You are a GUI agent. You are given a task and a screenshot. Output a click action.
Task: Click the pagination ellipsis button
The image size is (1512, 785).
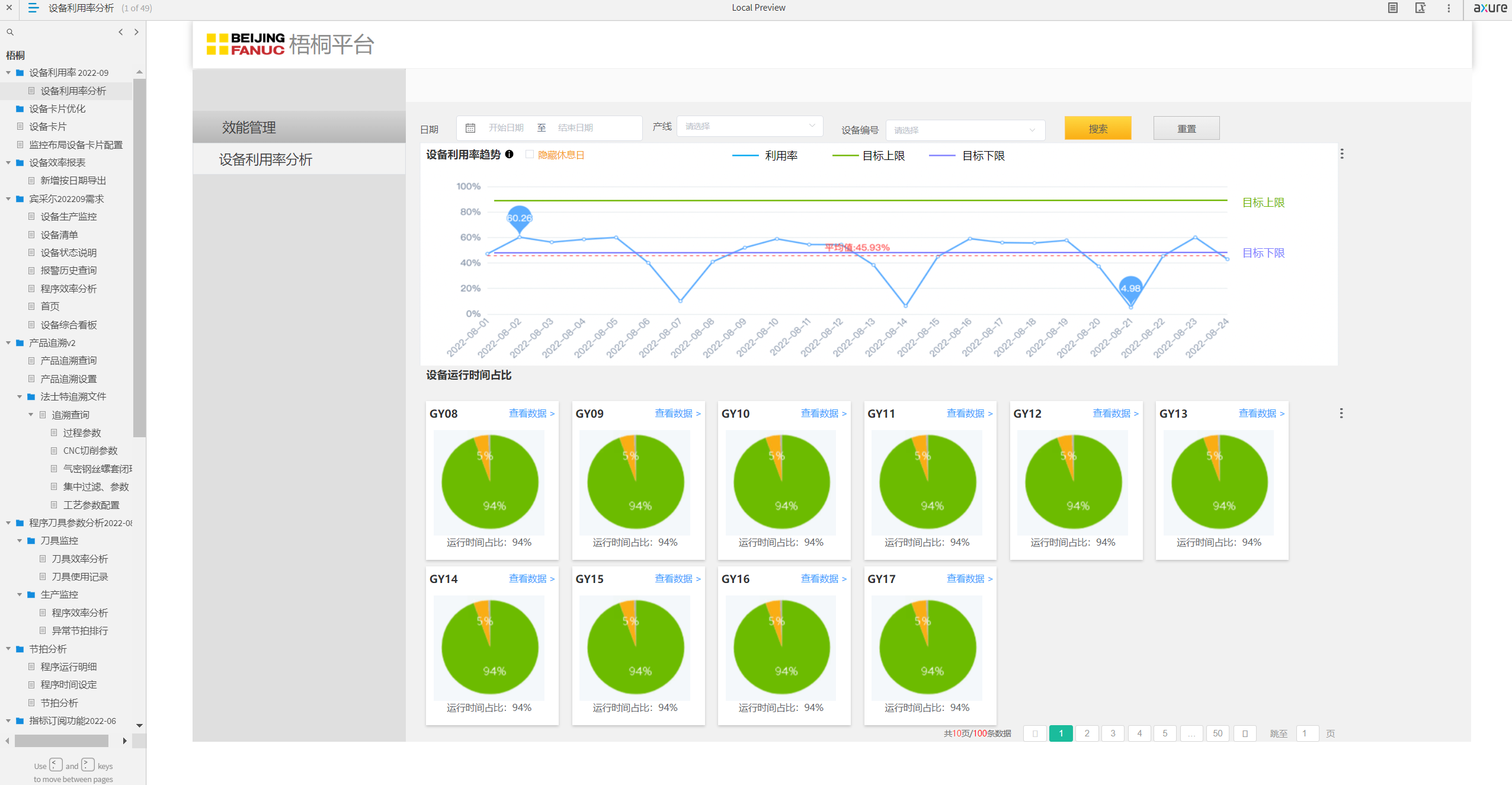(1191, 733)
